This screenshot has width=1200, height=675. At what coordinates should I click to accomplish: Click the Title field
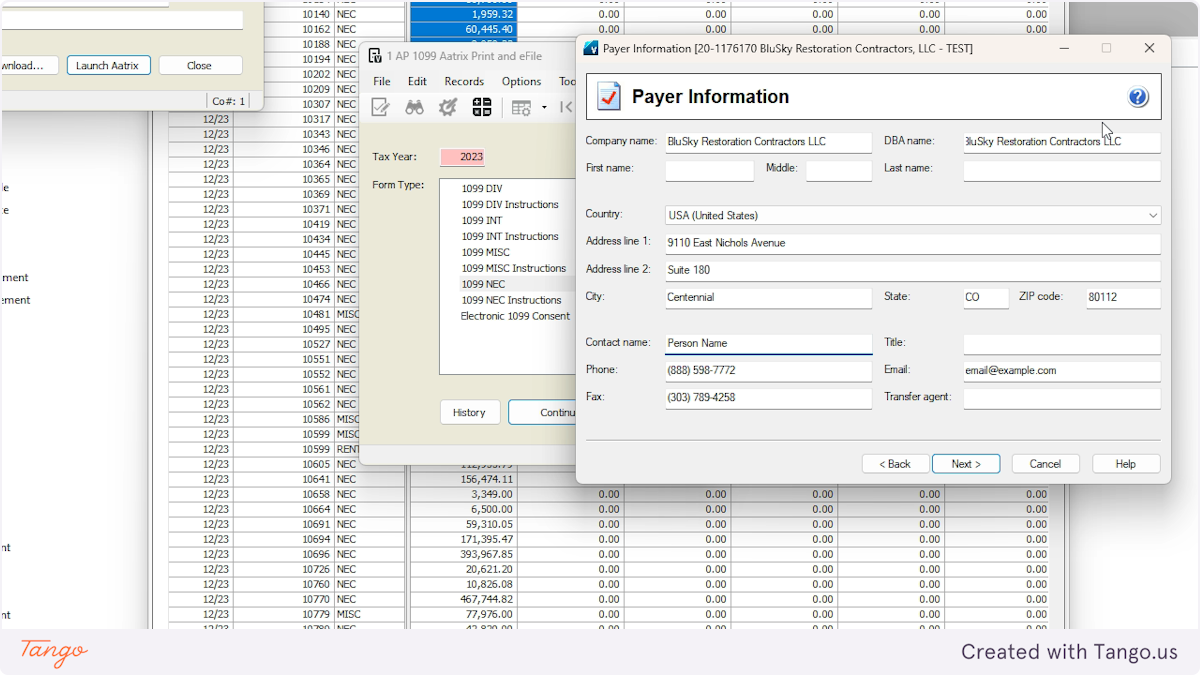1062,343
